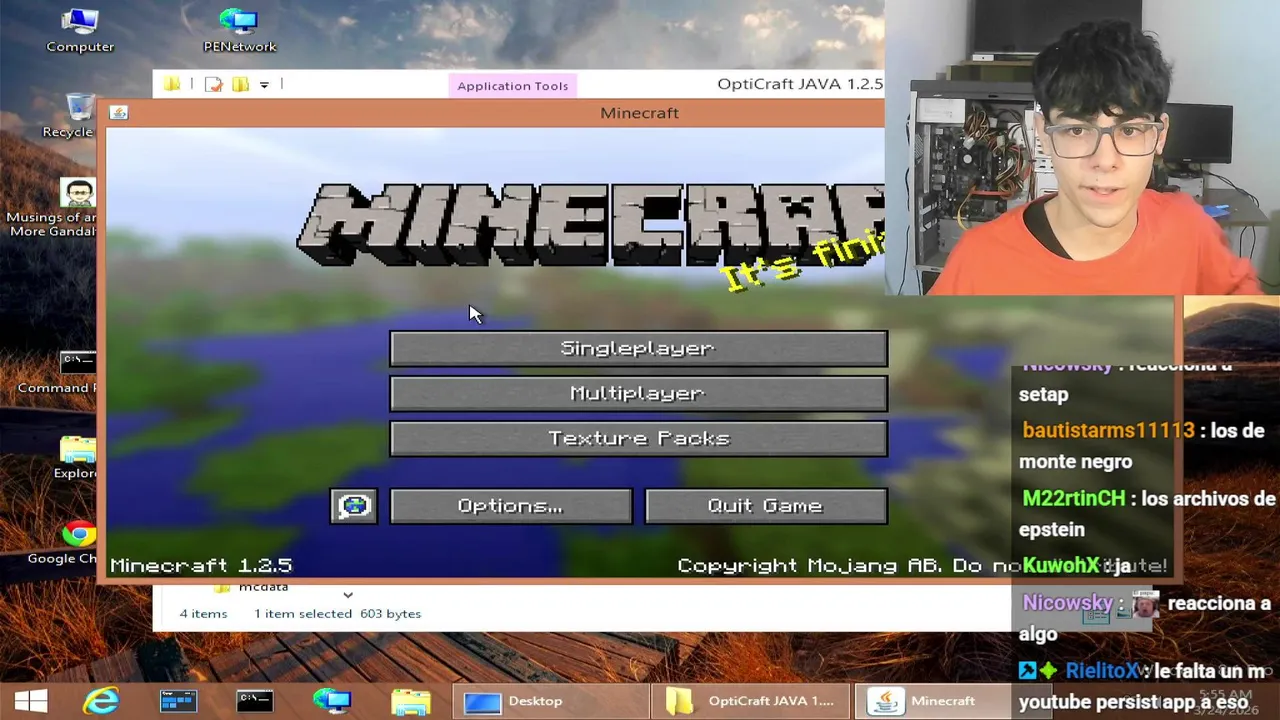The width and height of the screenshot is (1280, 720).
Task: Open the Texture Packs screen
Action: click(638, 438)
